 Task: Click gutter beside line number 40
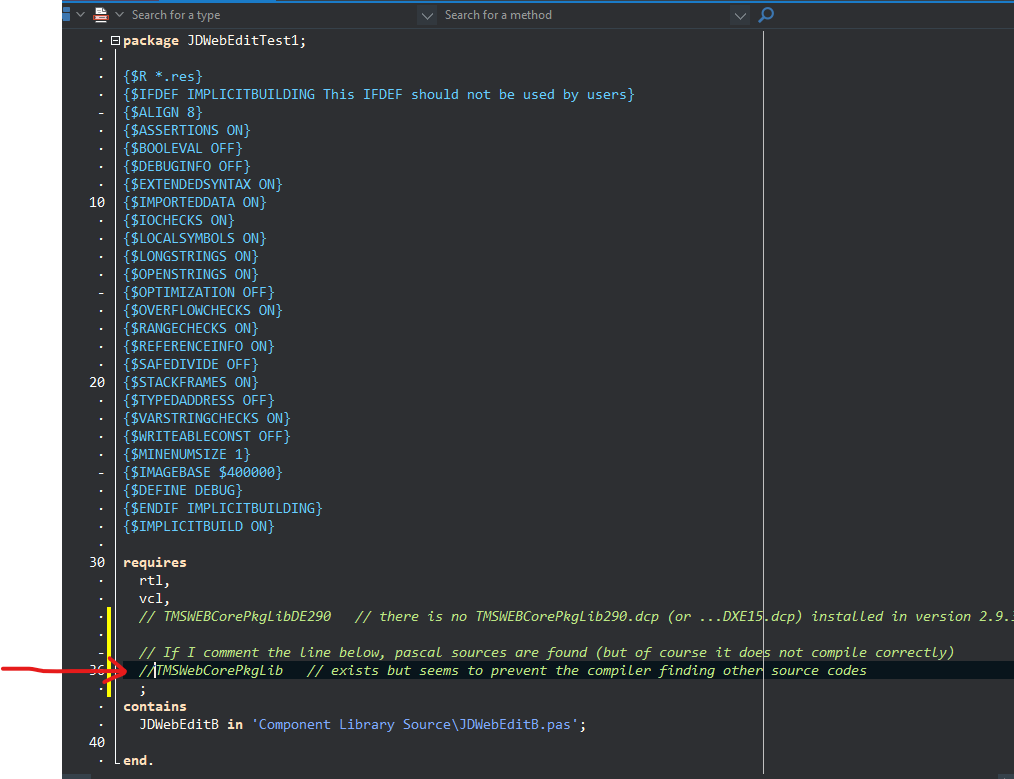(97, 742)
